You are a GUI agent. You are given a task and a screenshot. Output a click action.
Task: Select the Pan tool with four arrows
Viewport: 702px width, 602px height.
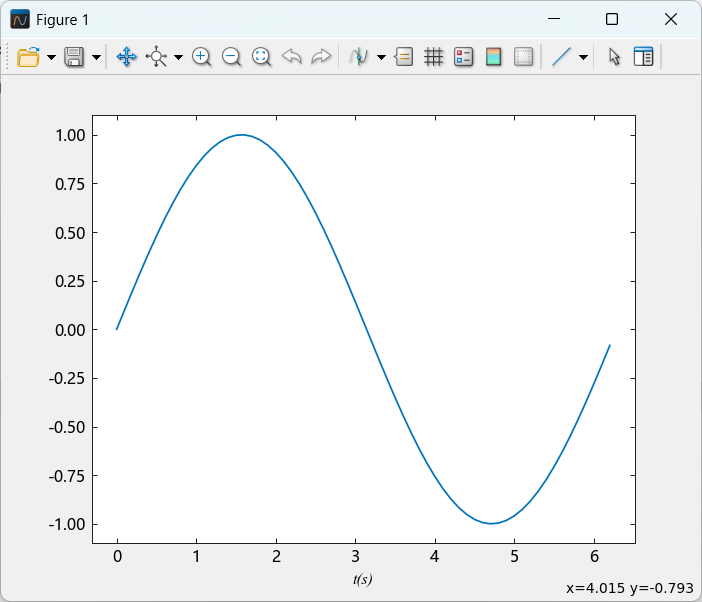click(x=127, y=57)
